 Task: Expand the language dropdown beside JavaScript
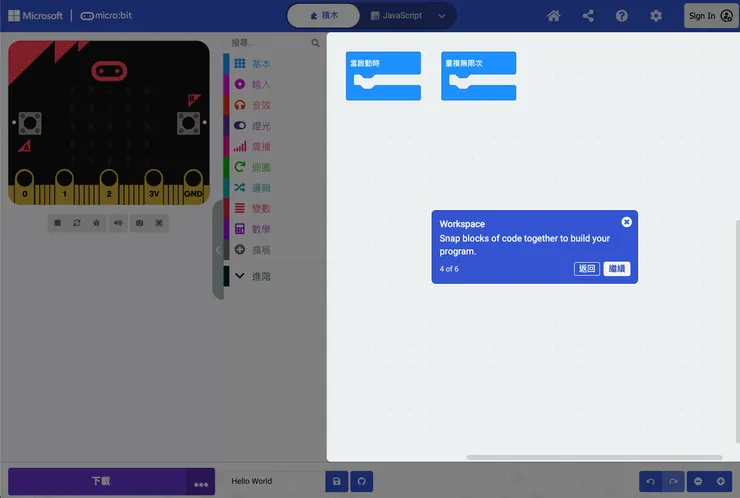(x=442, y=16)
